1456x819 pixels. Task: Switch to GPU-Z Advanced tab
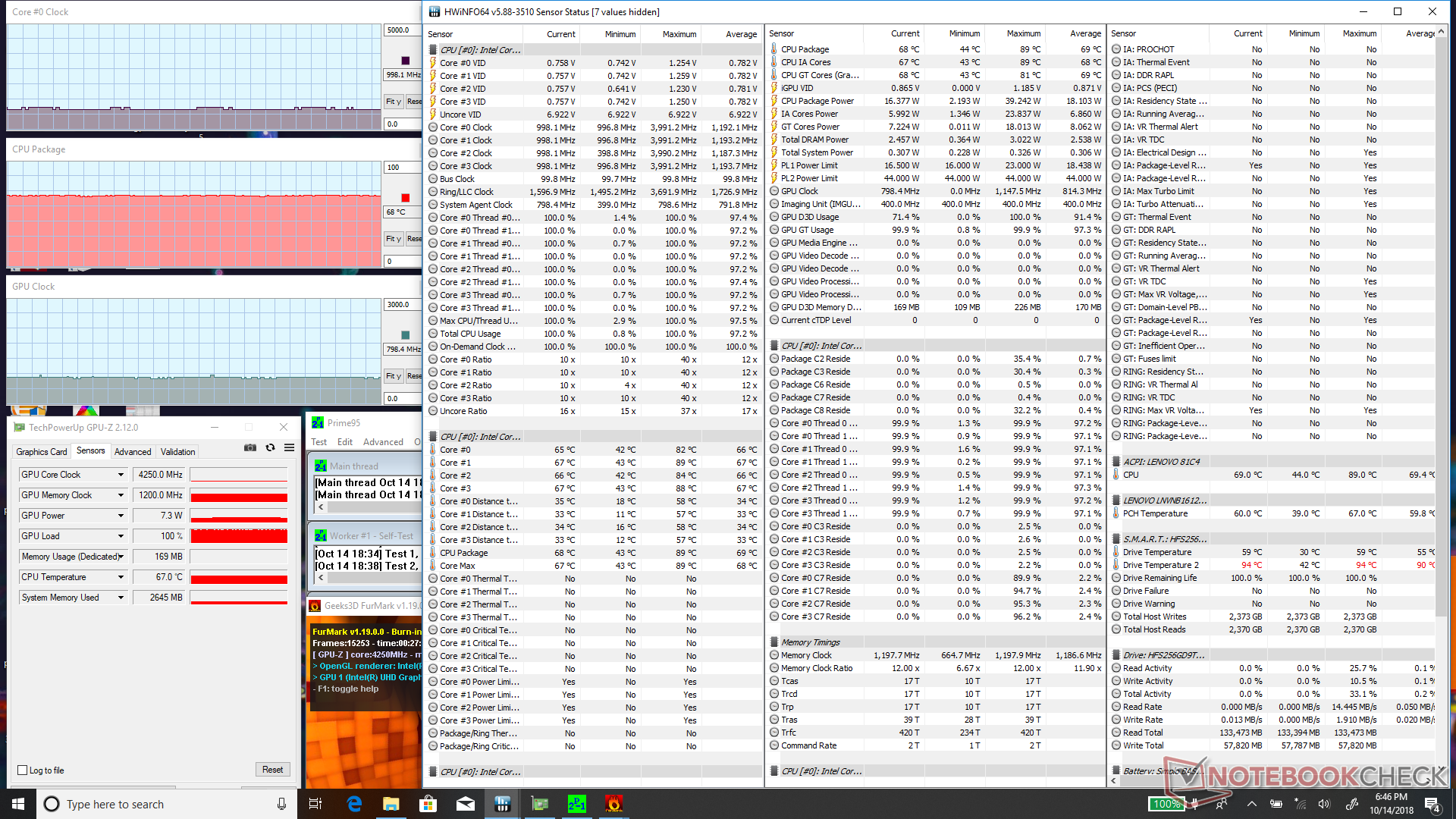[x=133, y=452]
